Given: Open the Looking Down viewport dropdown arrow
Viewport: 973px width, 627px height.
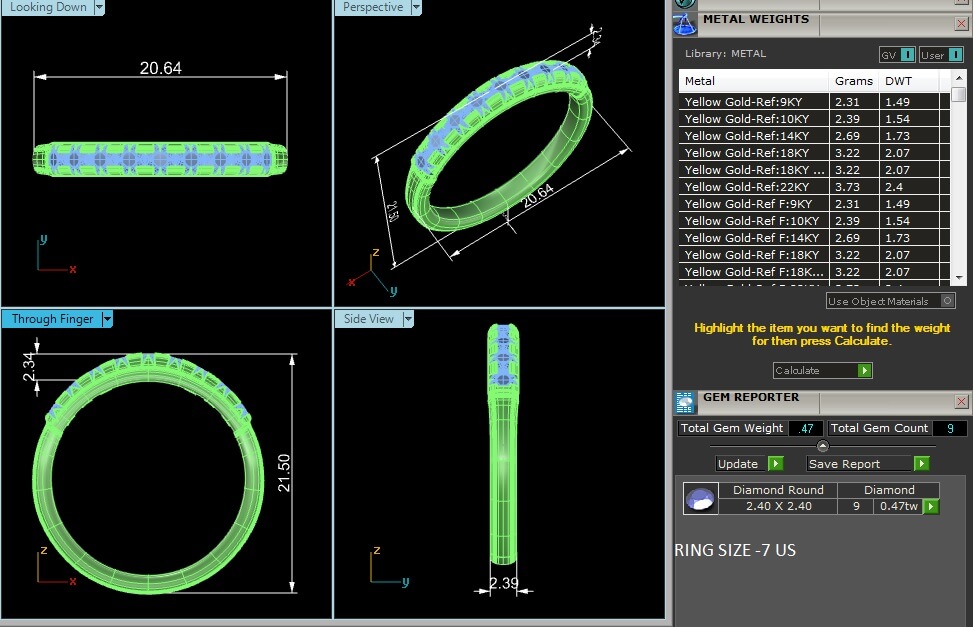Looking at the screenshot, I should coord(99,7).
